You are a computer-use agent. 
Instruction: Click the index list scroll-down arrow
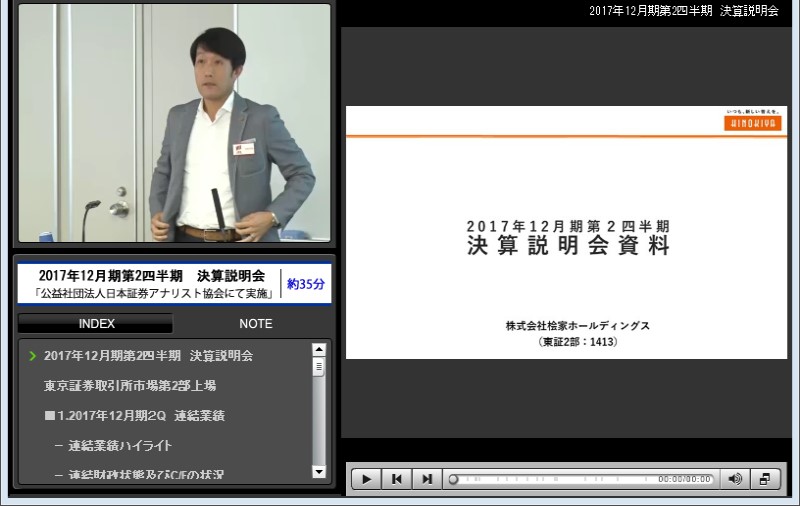click(x=319, y=471)
